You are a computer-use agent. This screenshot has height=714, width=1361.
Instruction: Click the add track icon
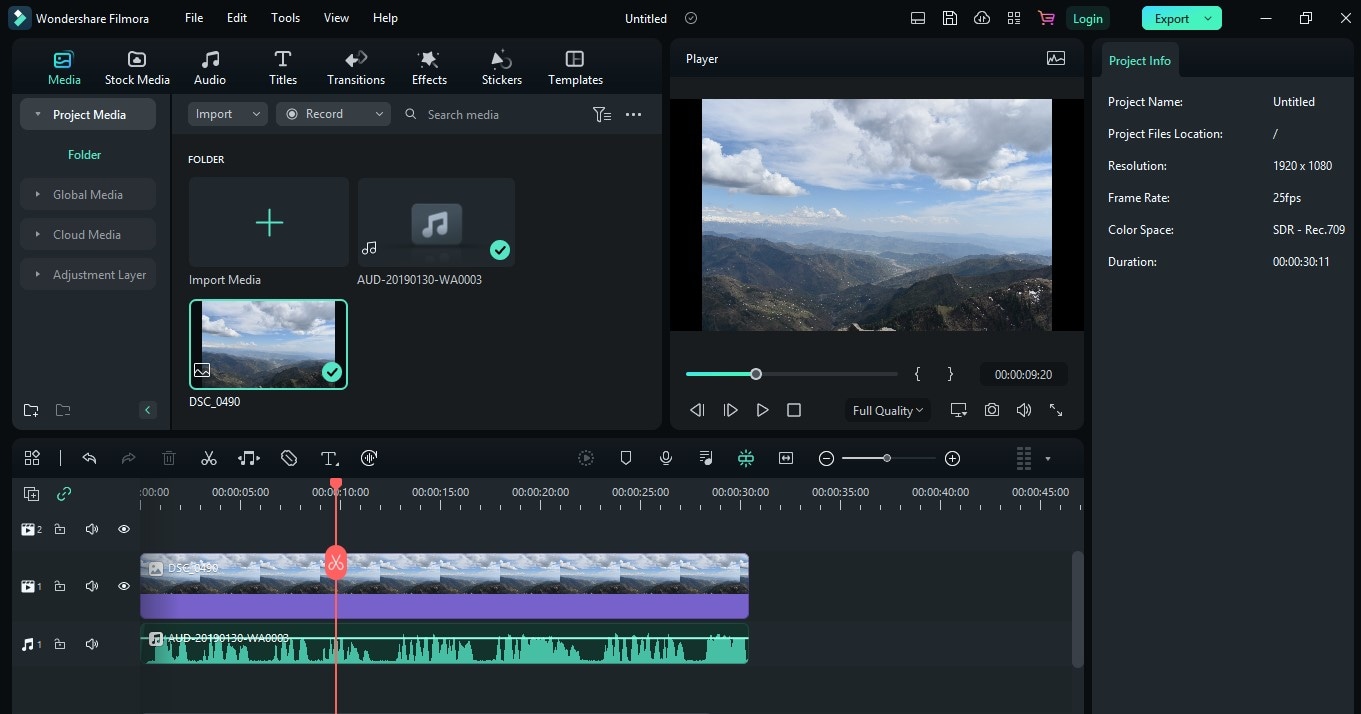point(31,494)
